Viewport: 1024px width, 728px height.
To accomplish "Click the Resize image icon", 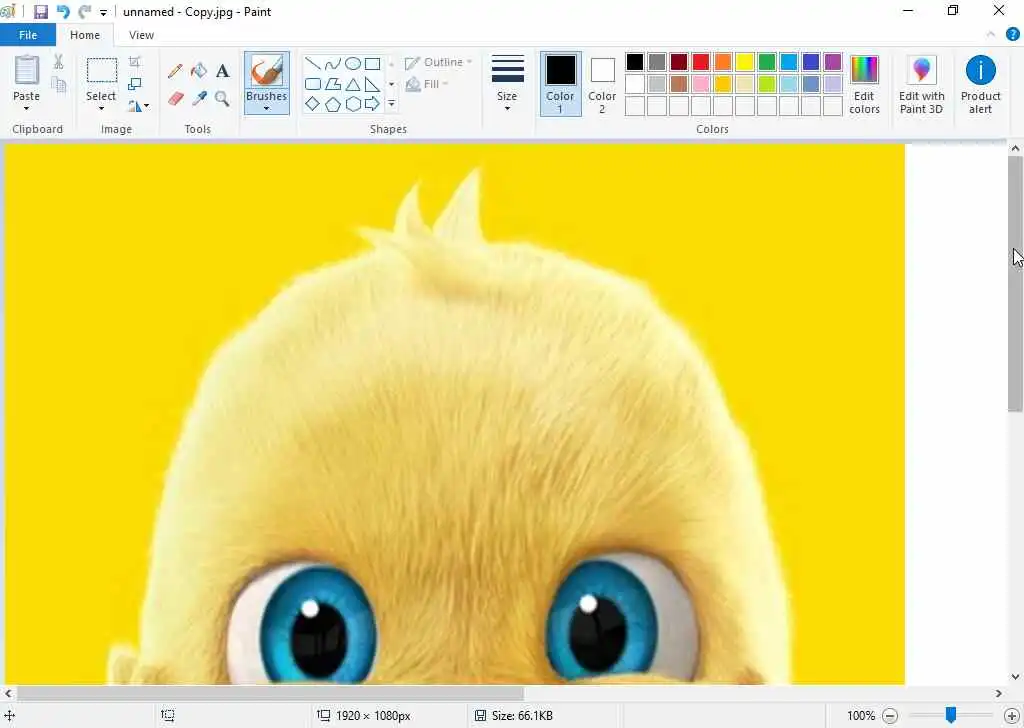I will tap(135, 84).
